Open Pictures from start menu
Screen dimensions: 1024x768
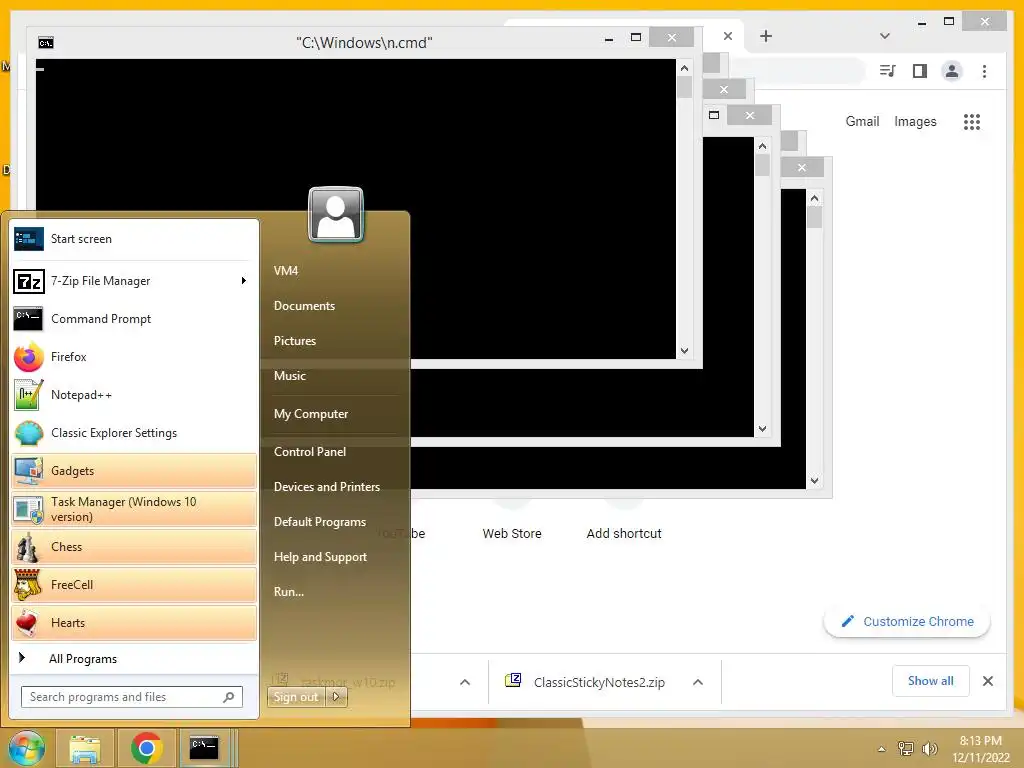[x=295, y=341]
